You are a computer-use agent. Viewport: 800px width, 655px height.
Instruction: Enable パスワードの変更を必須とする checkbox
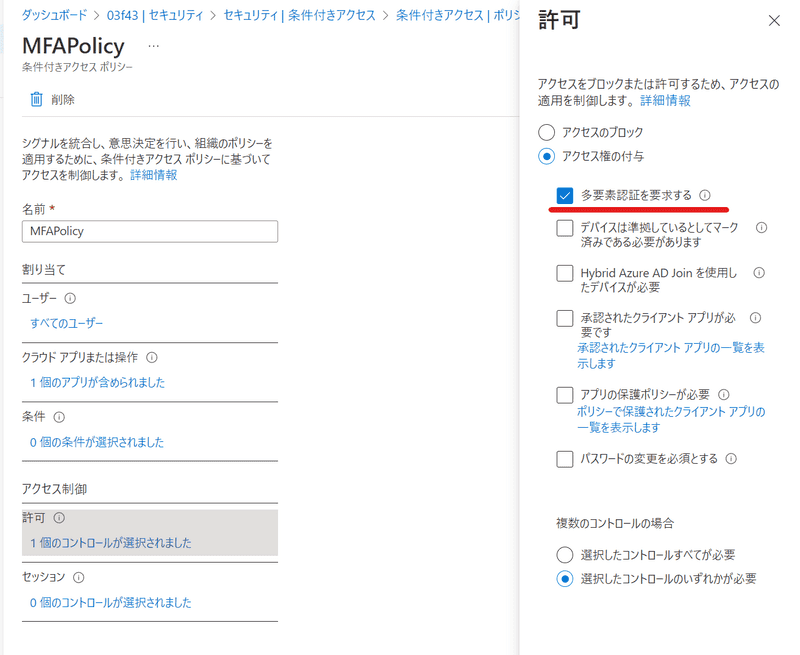click(565, 459)
